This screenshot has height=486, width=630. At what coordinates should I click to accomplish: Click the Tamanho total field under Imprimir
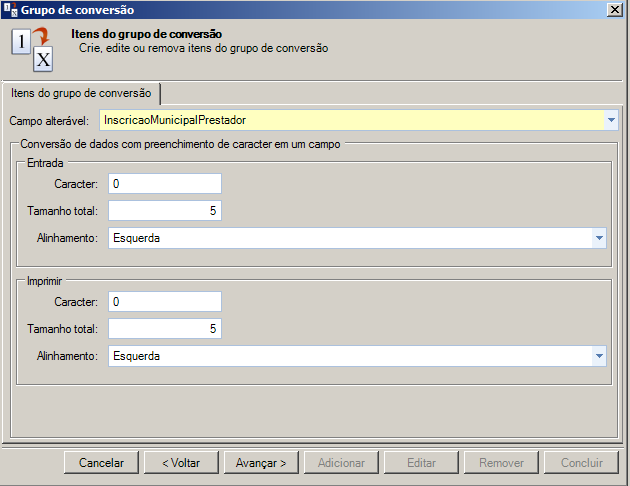pyautogui.click(x=165, y=329)
